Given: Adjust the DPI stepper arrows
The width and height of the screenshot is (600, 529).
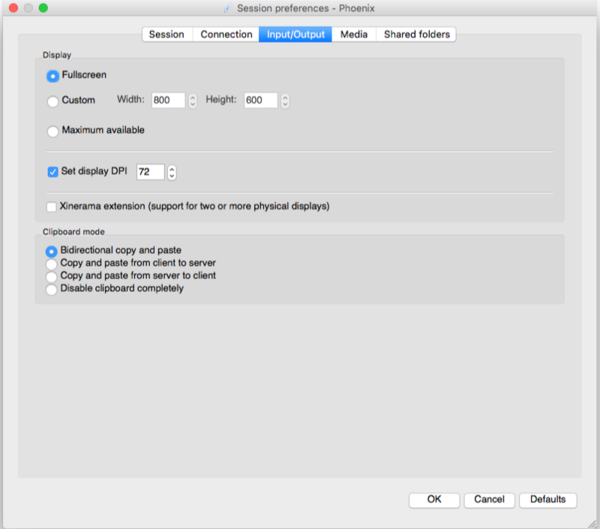Looking at the screenshot, I should pos(172,172).
